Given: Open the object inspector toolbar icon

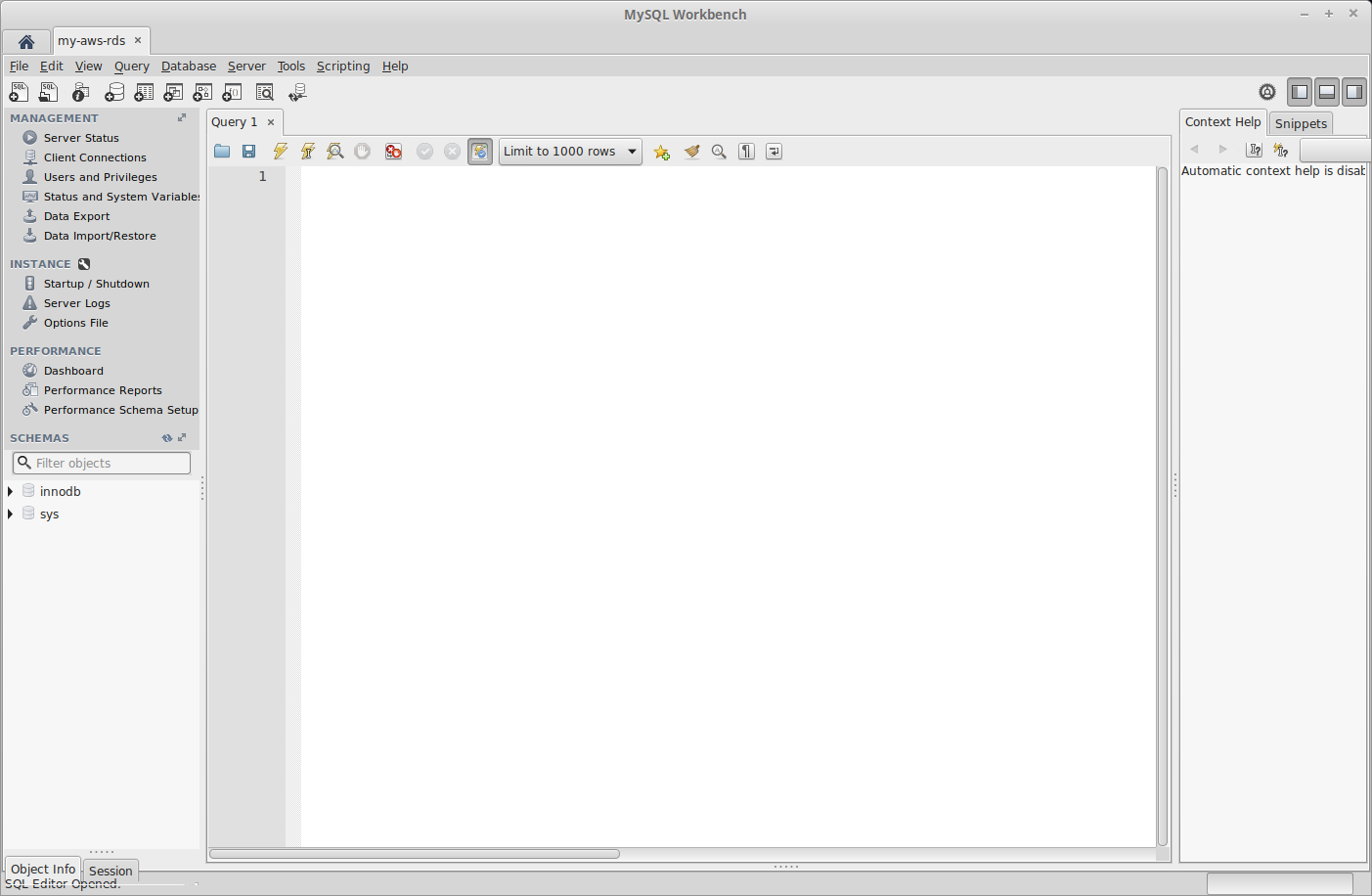Looking at the screenshot, I should point(81,92).
